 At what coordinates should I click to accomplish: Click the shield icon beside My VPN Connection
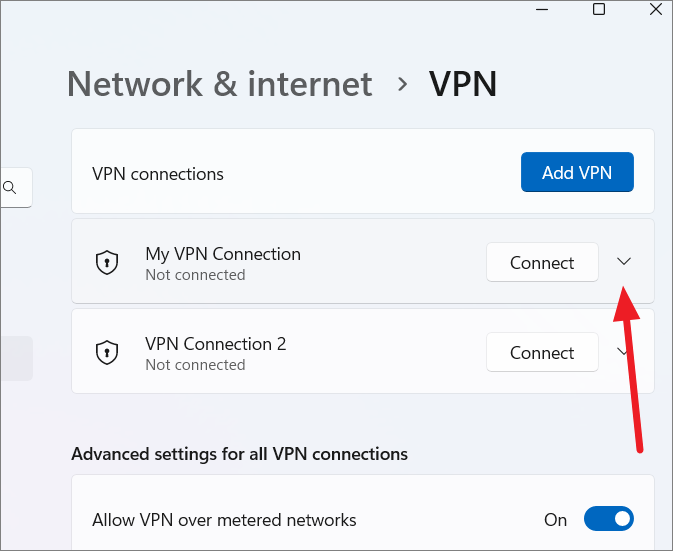coord(107,262)
